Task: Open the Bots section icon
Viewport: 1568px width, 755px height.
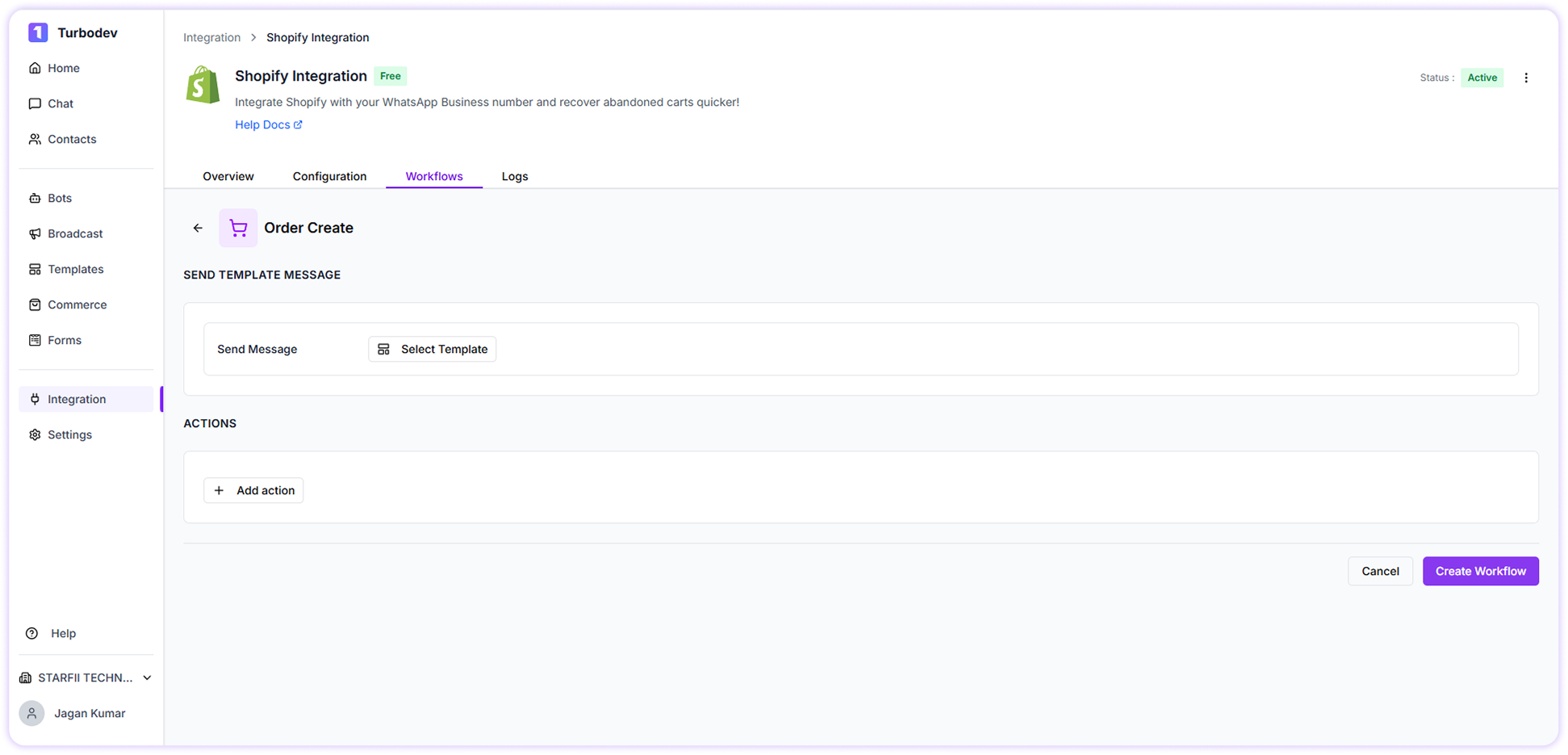Action: pos(35,198)
